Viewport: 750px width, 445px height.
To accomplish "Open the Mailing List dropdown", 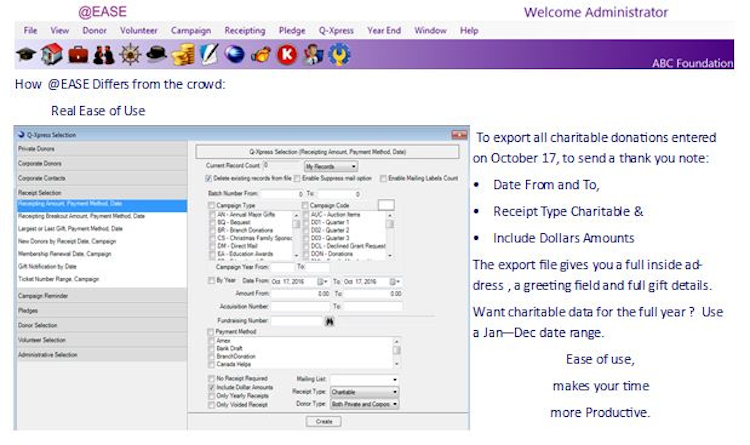I will click(364, 379).
